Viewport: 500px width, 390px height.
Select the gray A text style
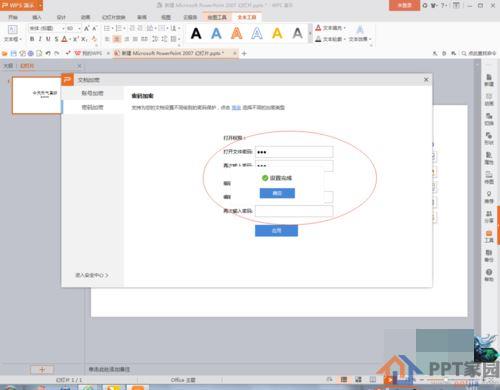coord(298,33)
